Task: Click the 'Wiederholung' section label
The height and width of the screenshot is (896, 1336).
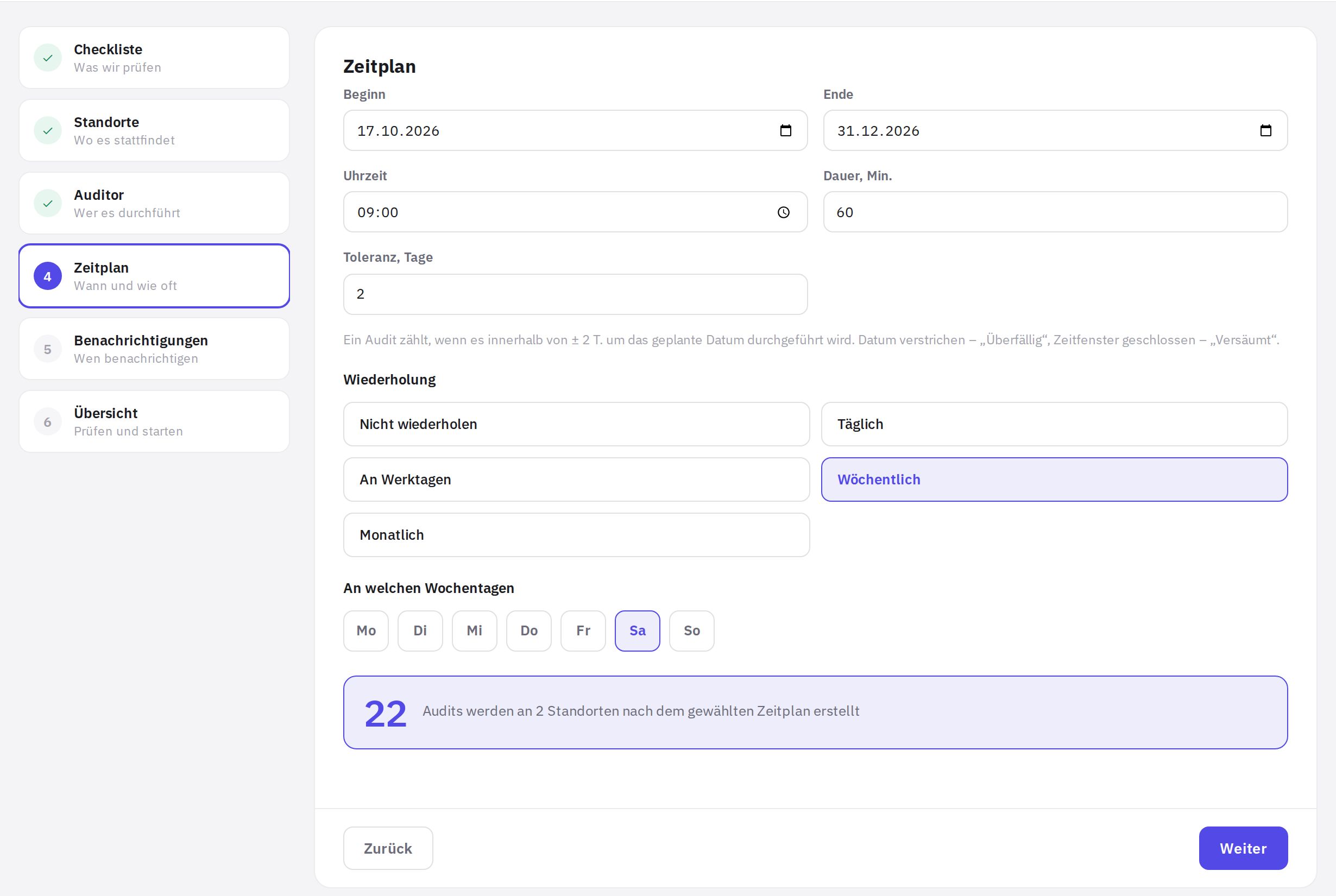Action: click(390, 380)
